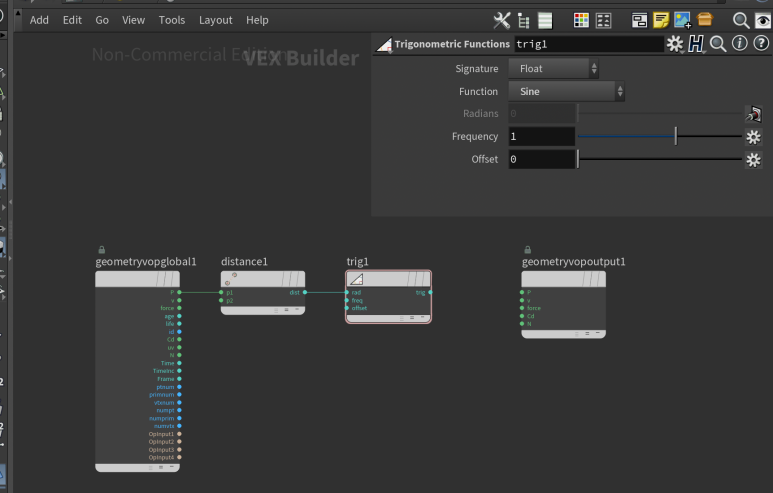The height and width of the screenshot is (493, 773).
Task: Switch to tree view icon in toolbar
Action: 524,20
